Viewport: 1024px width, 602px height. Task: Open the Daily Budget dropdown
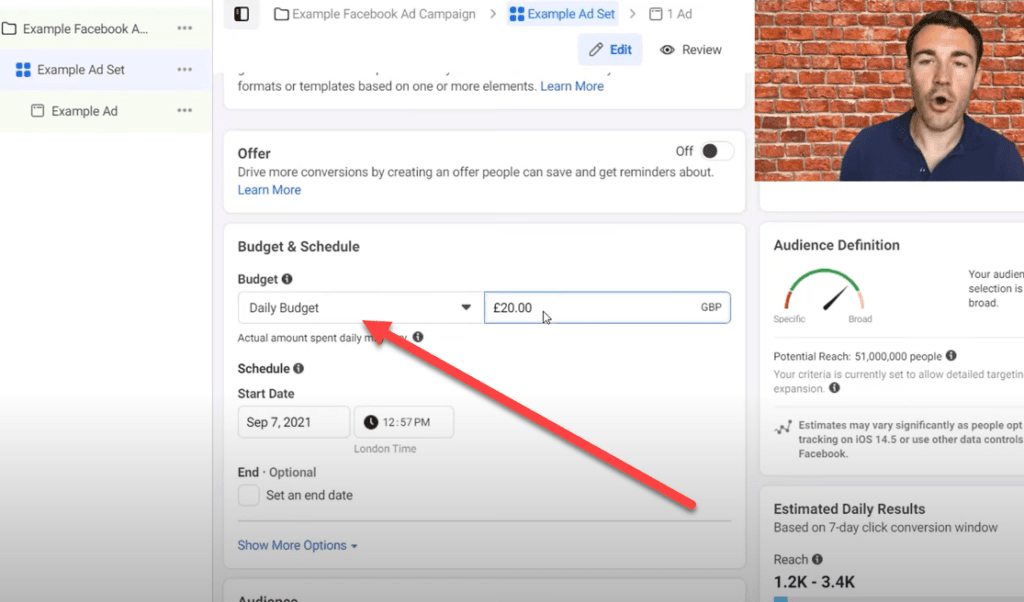click(x=360, y=308)
